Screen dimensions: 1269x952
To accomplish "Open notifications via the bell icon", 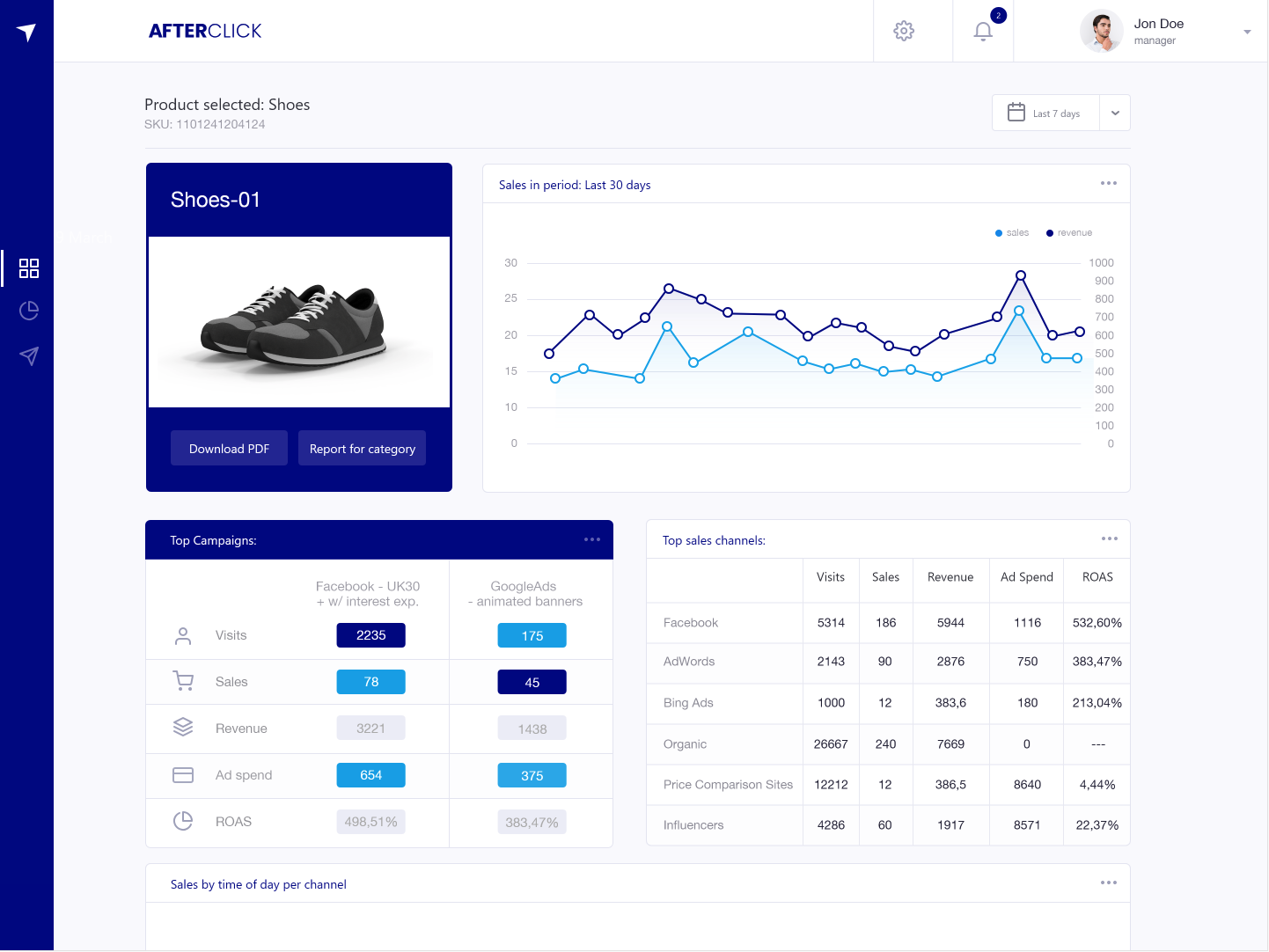I will [983, 31].
